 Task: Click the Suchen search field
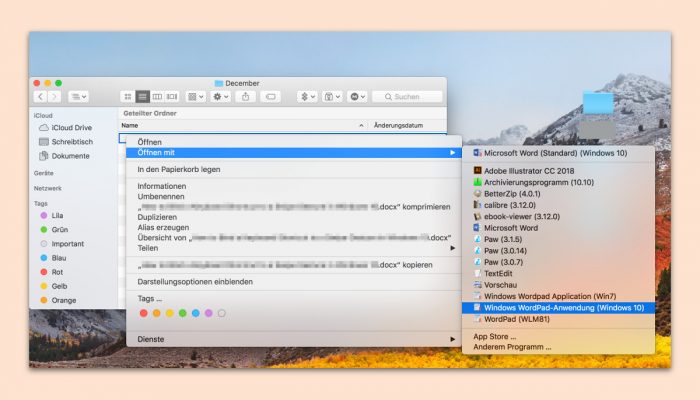pyautogui.click(x=407, y=96)
